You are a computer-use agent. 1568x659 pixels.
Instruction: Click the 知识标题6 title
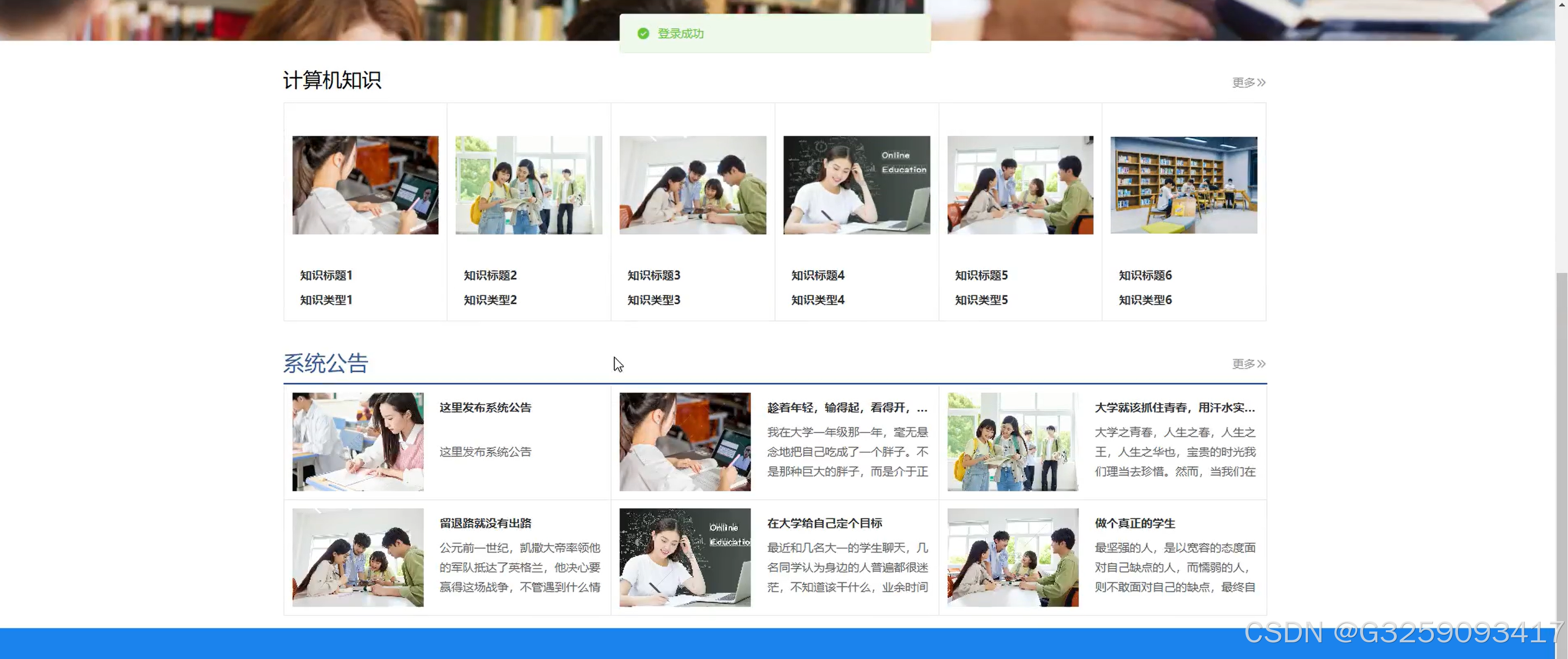point(1145,276)
